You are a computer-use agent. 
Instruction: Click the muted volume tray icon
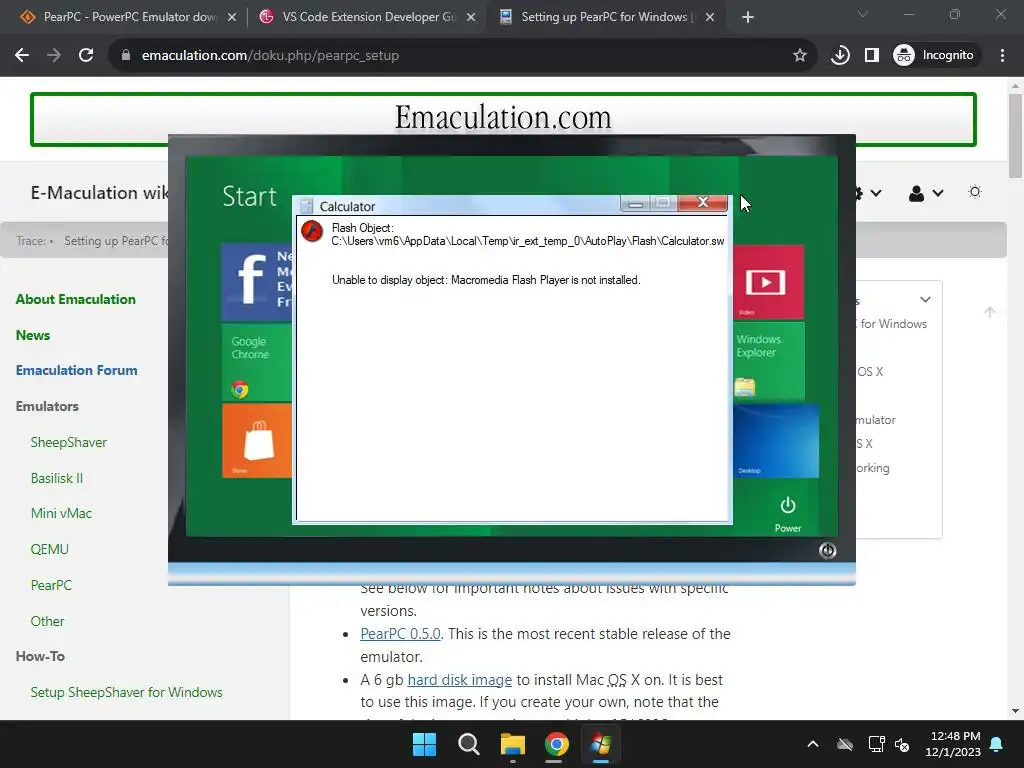(903, 744)
